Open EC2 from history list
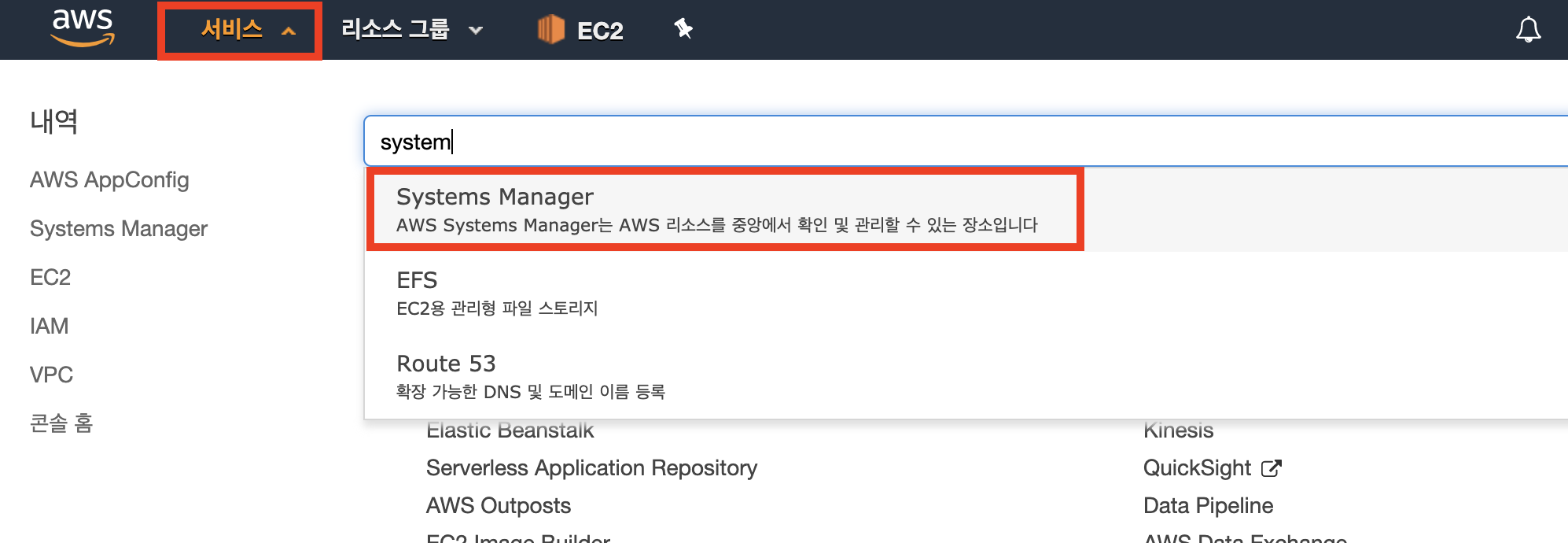 point(50,278)
